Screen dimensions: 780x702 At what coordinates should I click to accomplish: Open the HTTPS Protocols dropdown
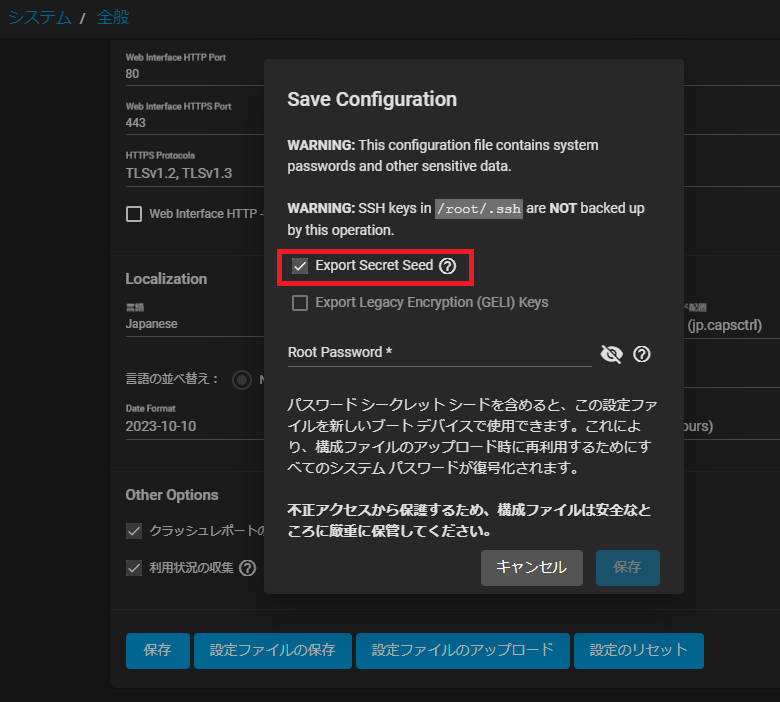[x=190, y=173]
